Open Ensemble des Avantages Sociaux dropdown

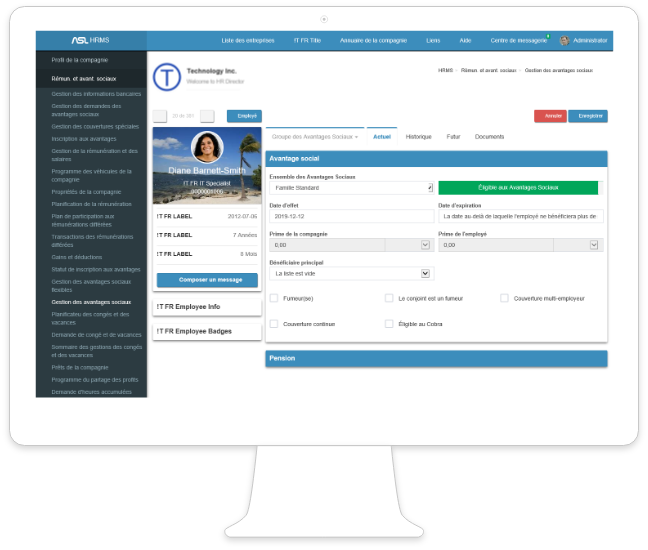point(352,188)
